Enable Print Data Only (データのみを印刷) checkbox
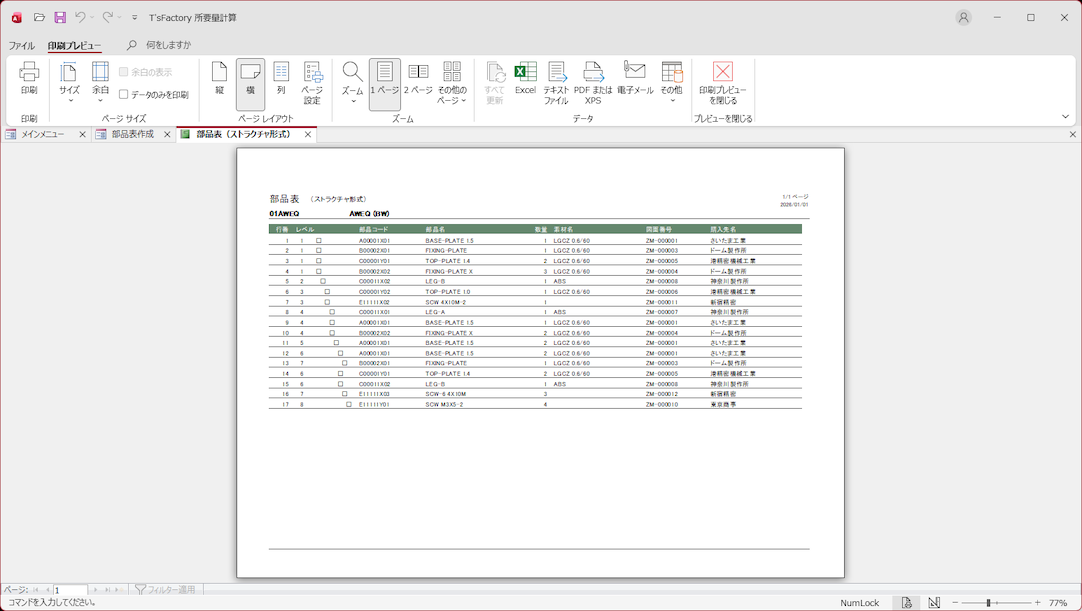Screen dimensions: 1082x611 coord(124,95)
